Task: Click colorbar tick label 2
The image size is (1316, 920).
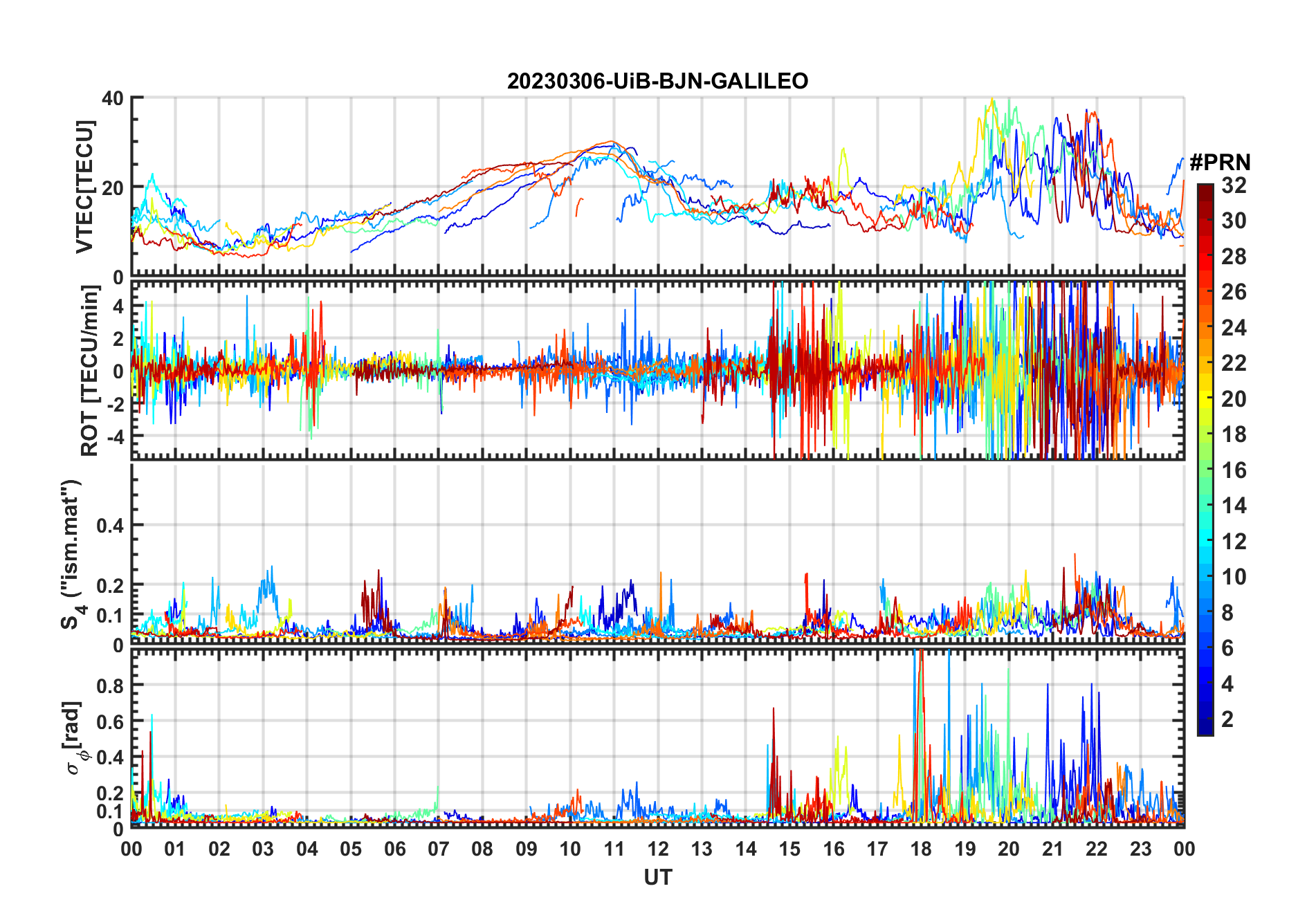Action: pyautogui.click(x=1227, y=719)
